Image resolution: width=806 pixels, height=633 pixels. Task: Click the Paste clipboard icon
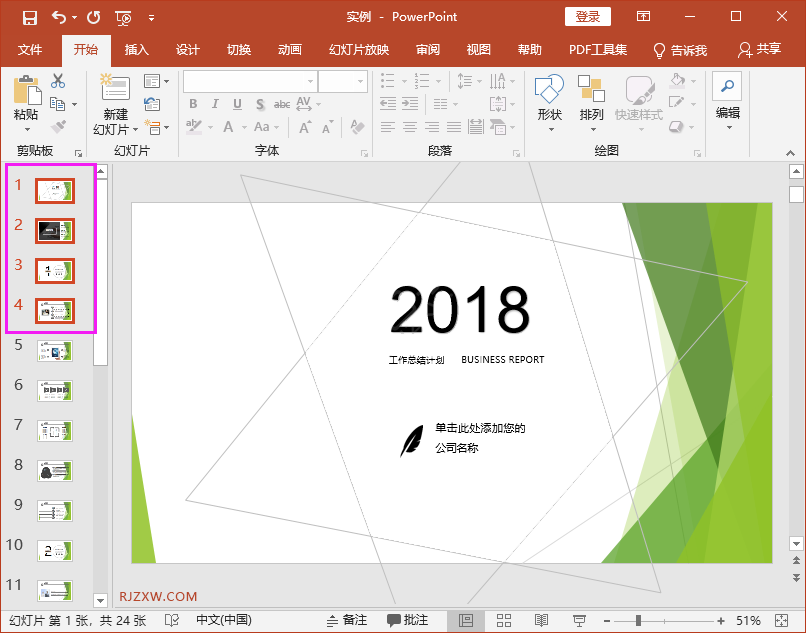(x=27, y=91)
